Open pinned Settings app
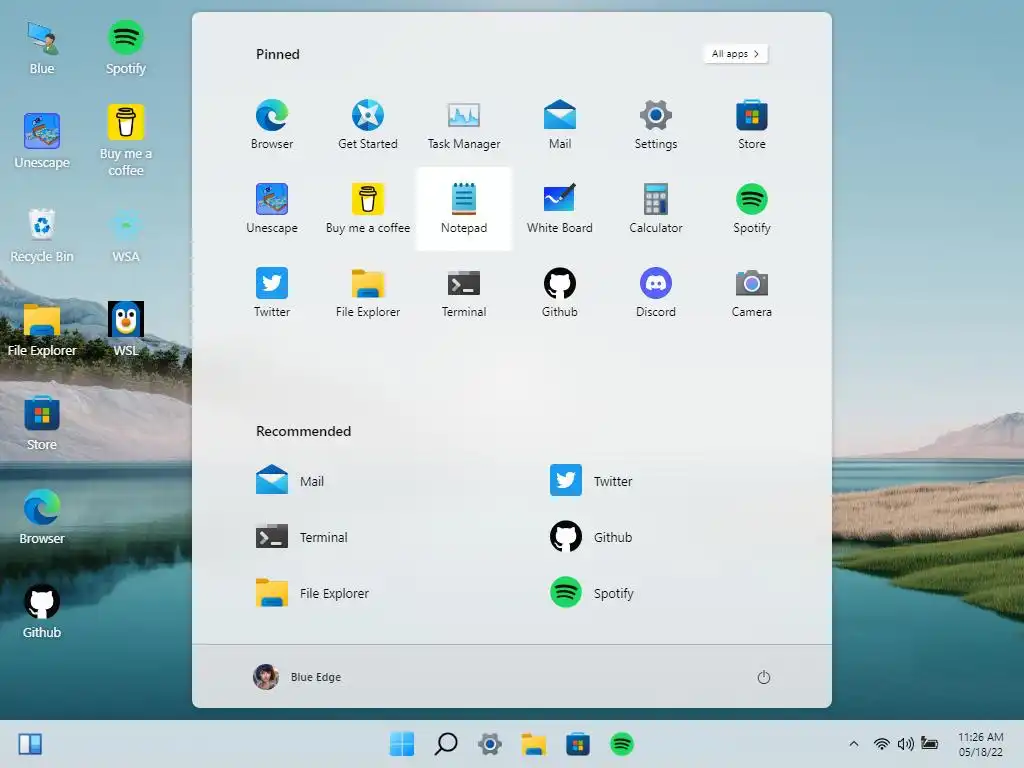1024x768 pixels. 656,125
